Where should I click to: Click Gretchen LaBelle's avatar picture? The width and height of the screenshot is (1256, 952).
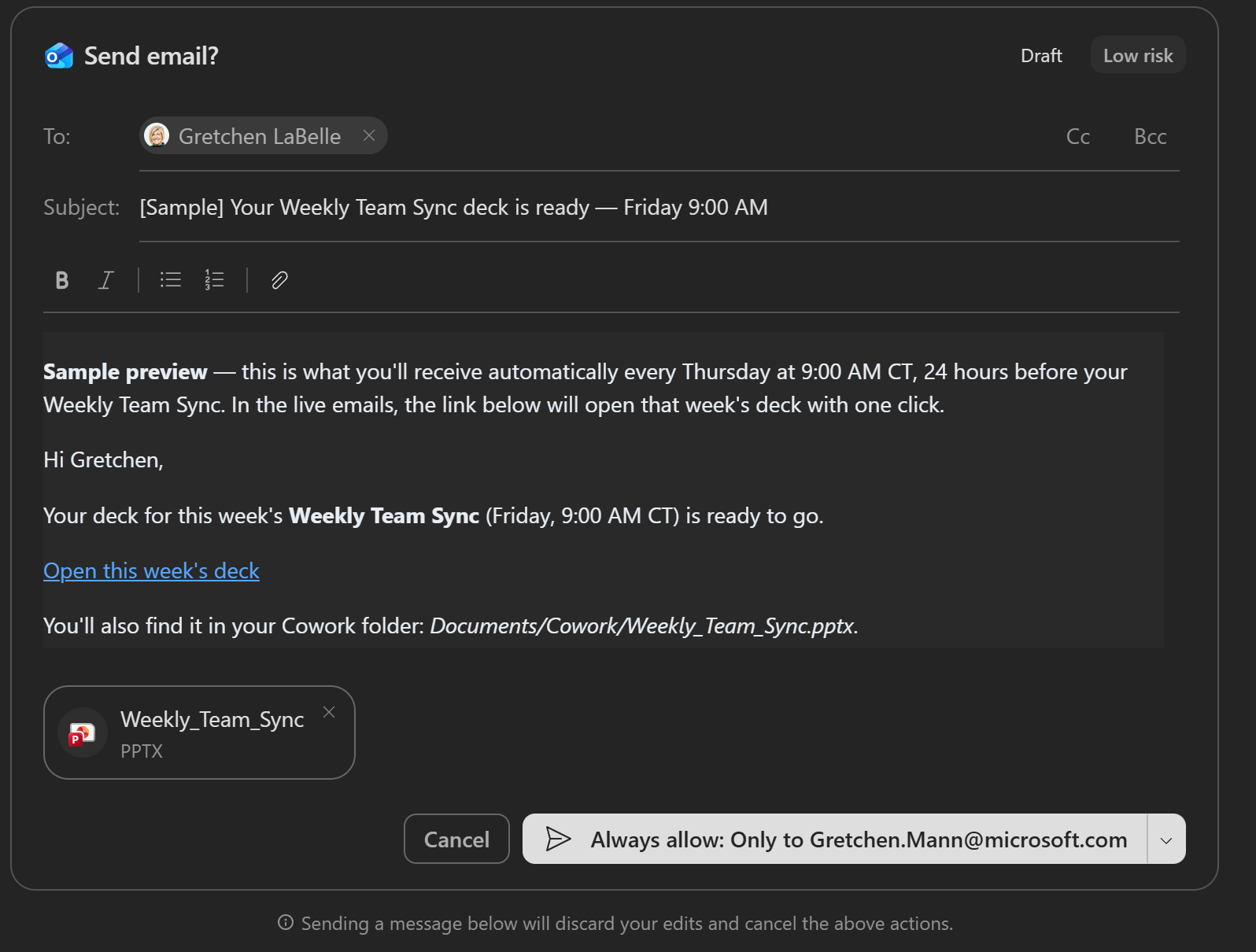(x=157, y=135)
